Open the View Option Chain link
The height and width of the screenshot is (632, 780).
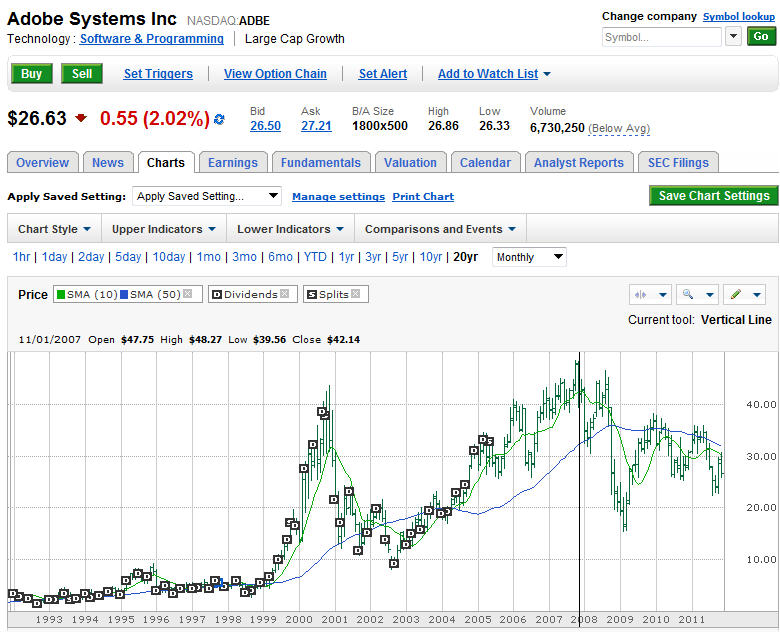[x=275, y=74]
